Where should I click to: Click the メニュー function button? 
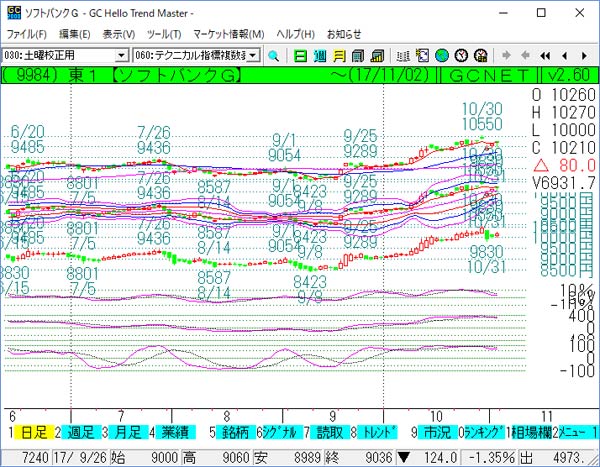575,432
